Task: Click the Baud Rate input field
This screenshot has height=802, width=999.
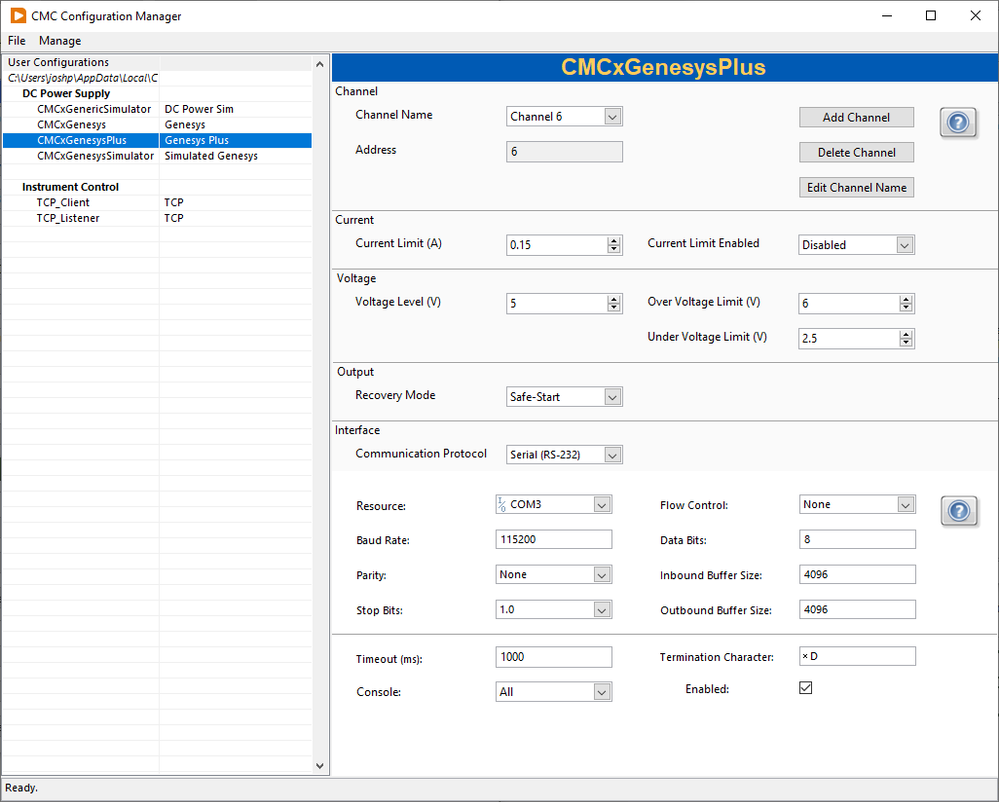Action: (x=553, y=540)
